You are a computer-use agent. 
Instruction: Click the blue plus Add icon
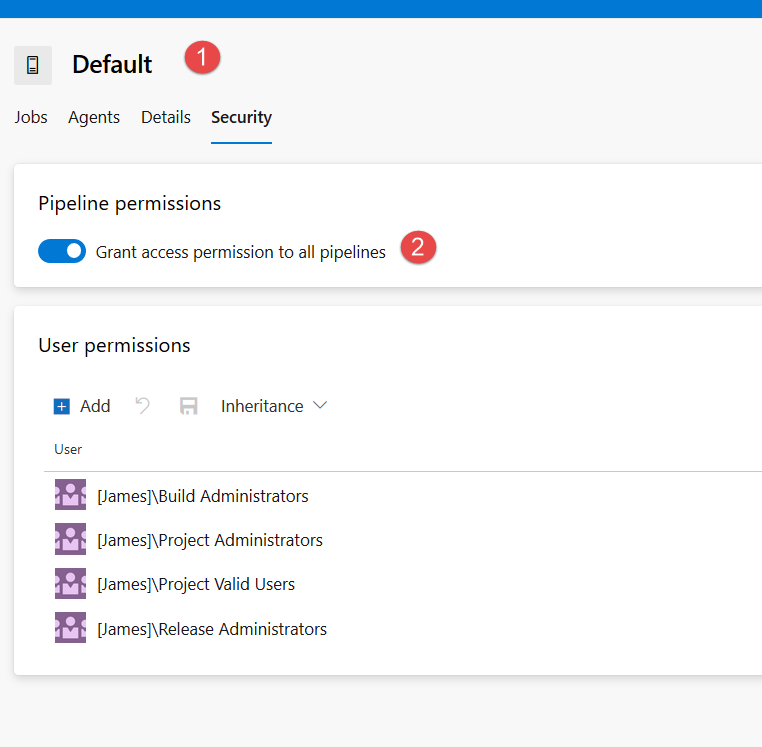tap(62, 406)
